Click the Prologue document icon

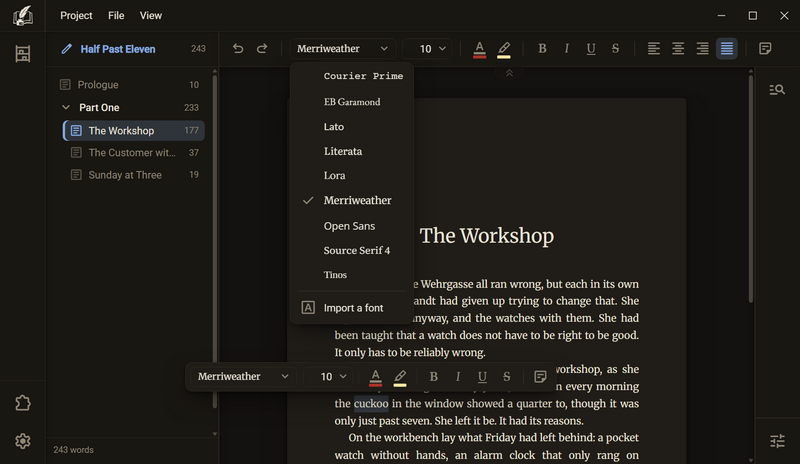(x=65, y=85)
